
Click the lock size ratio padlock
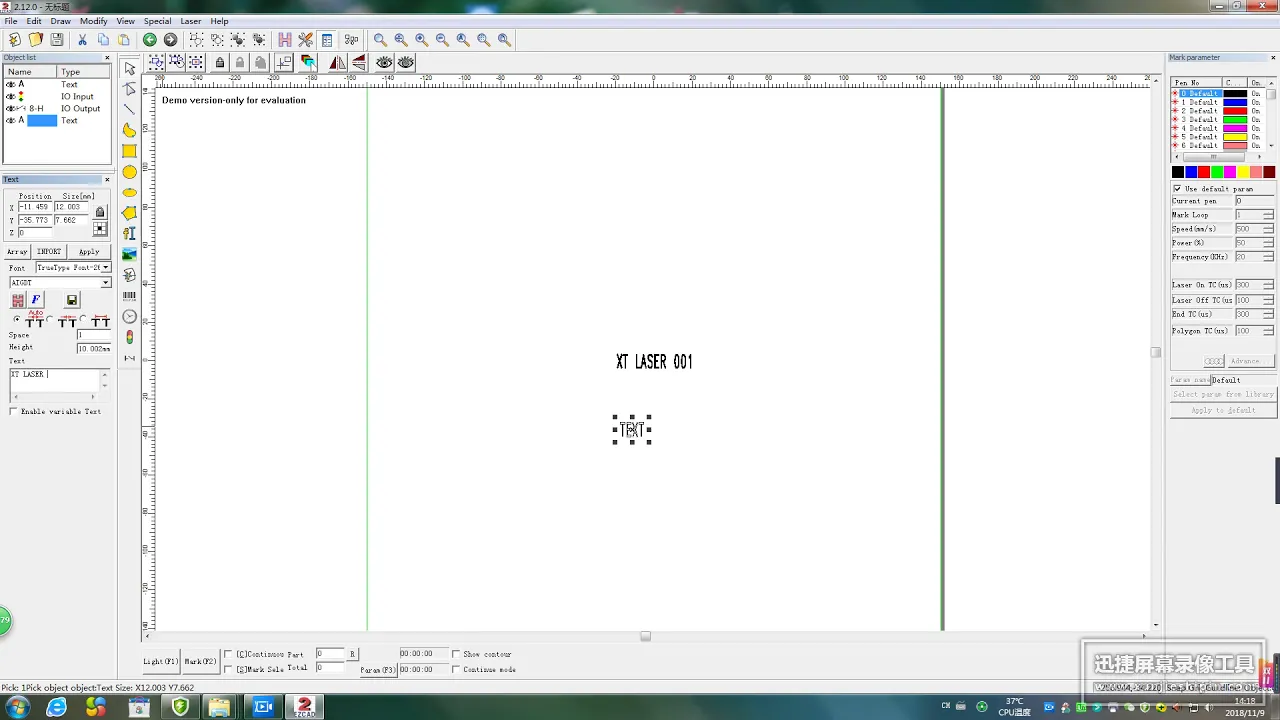pos(100,212)
